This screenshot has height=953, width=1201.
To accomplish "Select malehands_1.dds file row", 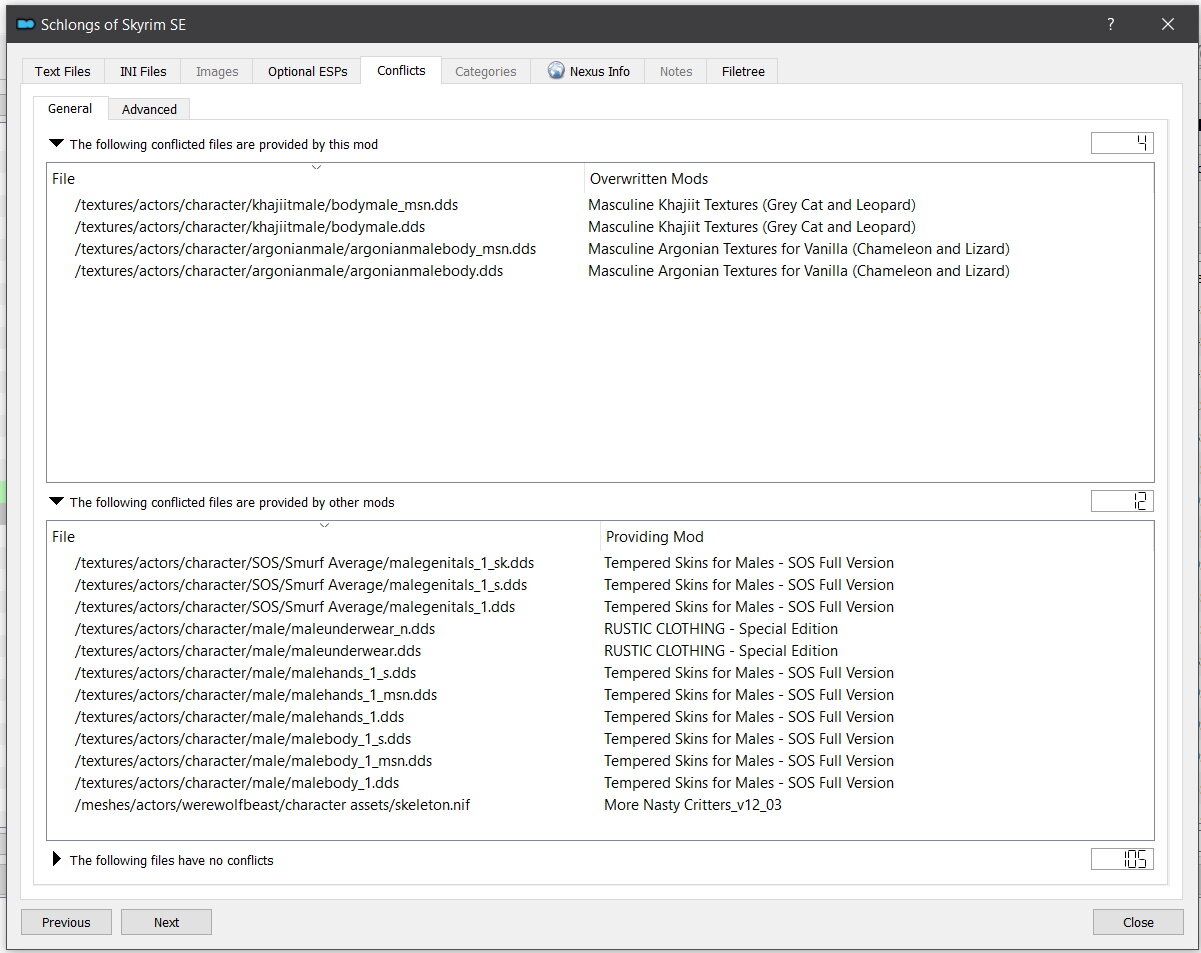I will click(600, 717).
